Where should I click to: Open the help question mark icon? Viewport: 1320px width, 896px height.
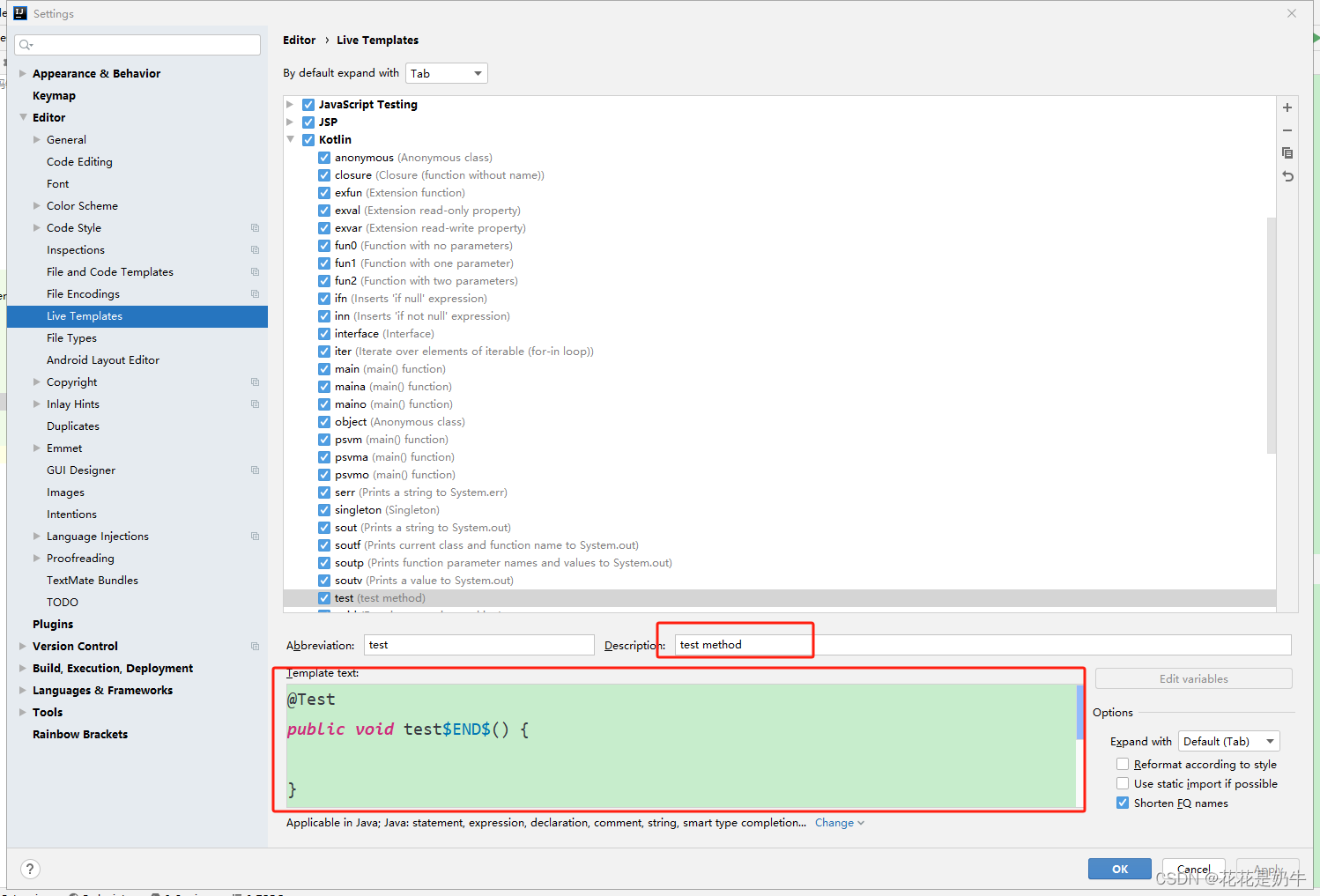pos(30,870)
